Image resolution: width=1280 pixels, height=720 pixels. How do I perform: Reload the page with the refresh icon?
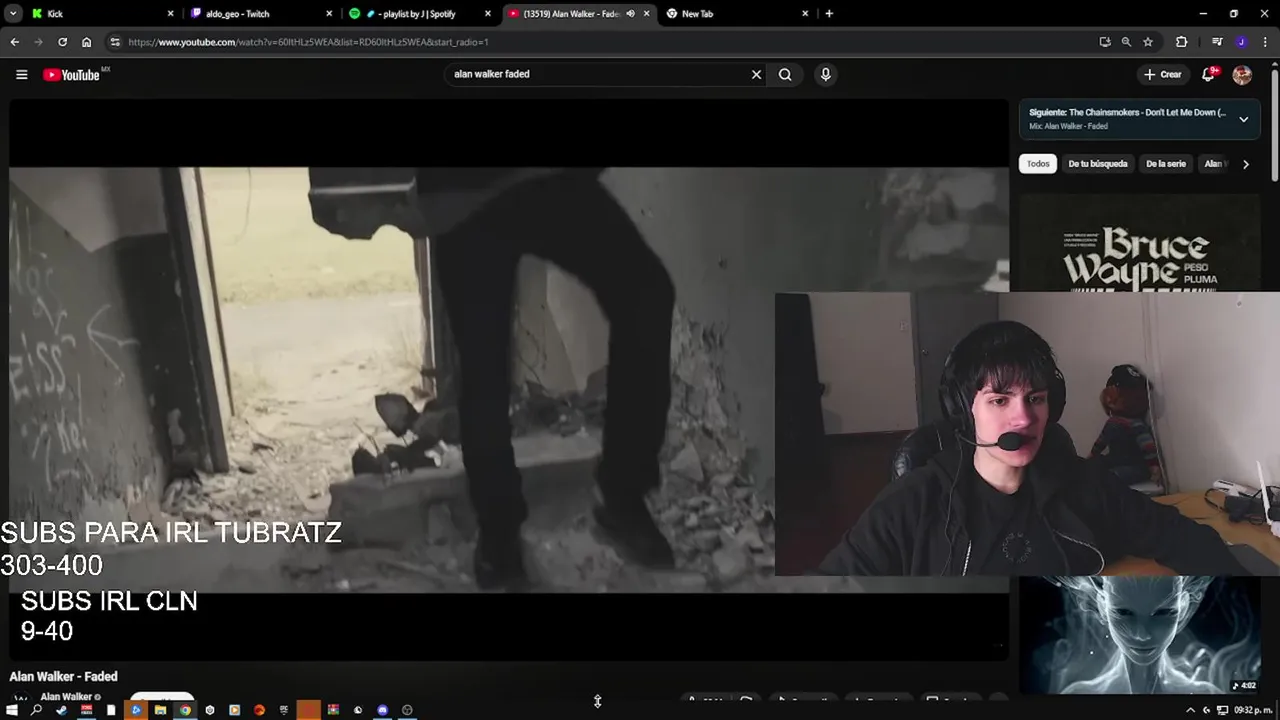62,42
